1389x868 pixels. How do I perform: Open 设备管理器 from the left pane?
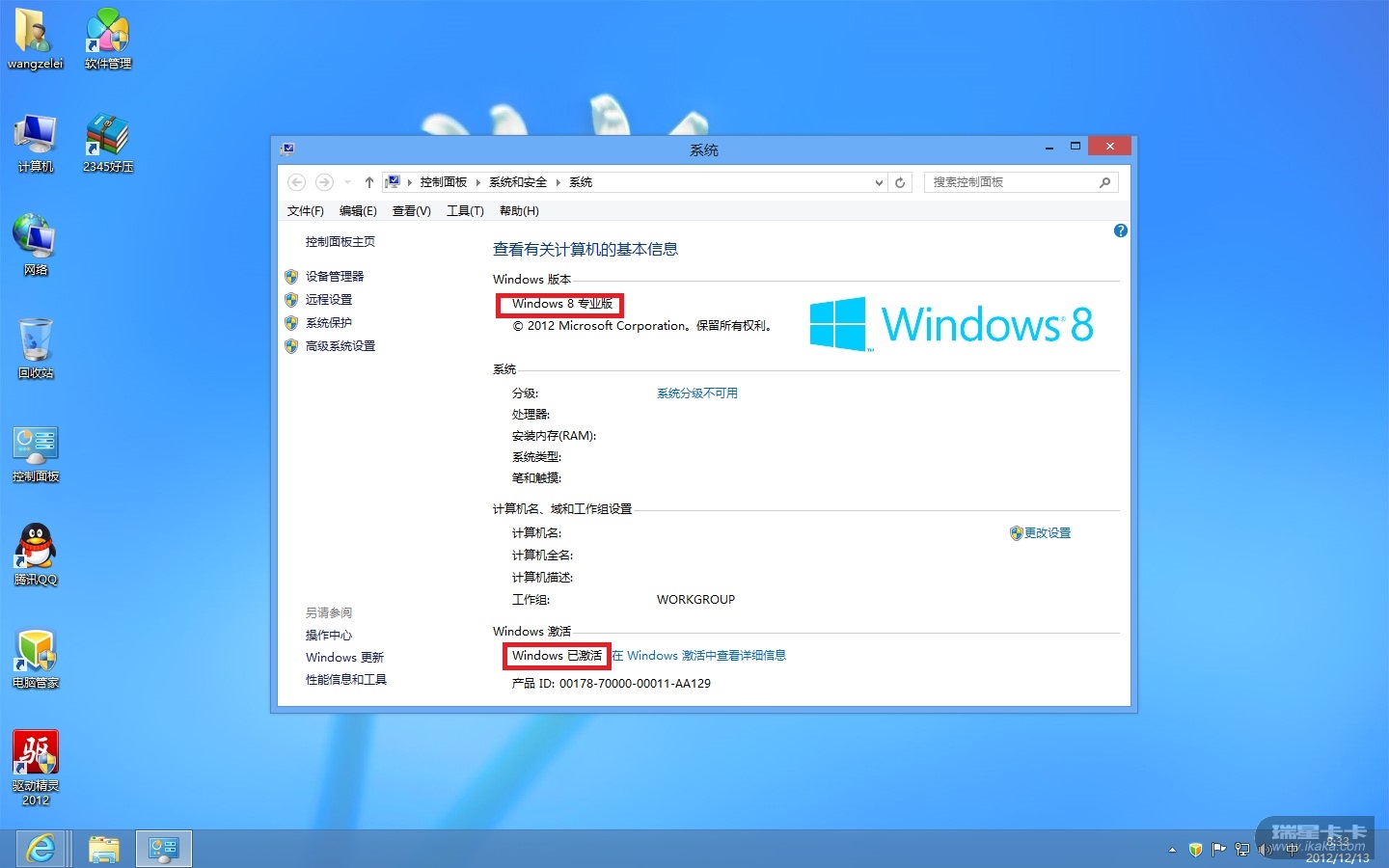pos(335,277)
